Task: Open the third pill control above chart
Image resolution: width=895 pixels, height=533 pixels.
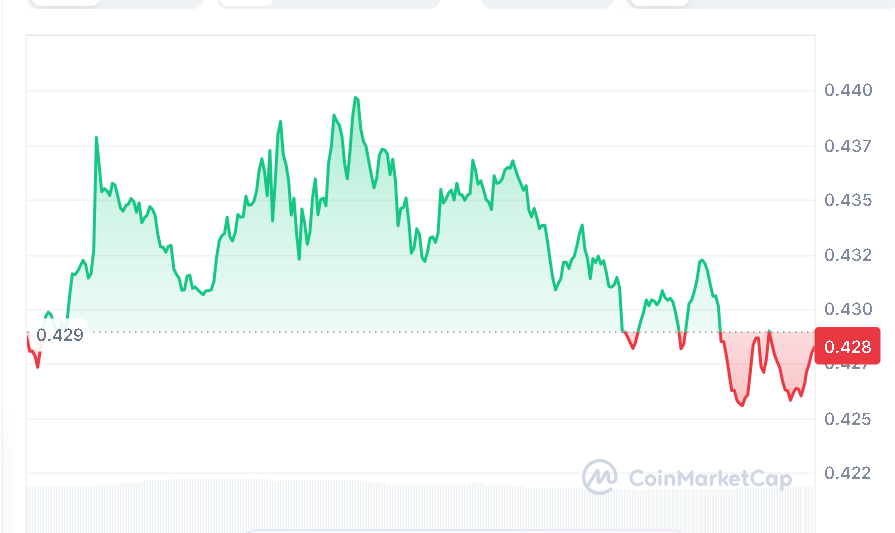Action: (x=547, y=3)
